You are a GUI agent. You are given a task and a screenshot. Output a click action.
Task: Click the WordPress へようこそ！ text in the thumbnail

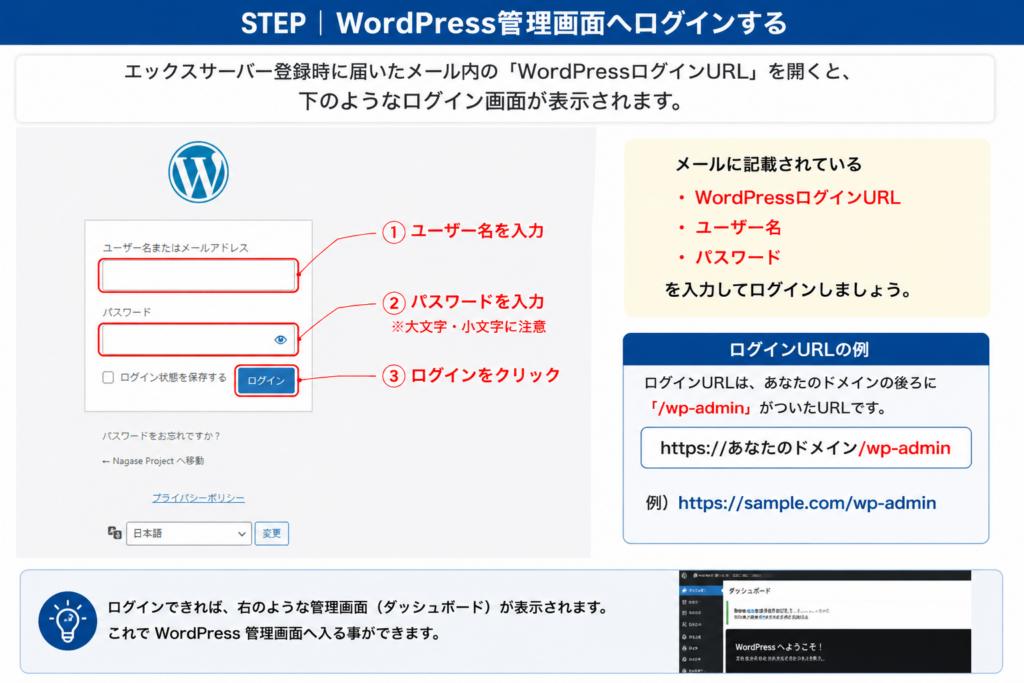[x=778, y=647]
